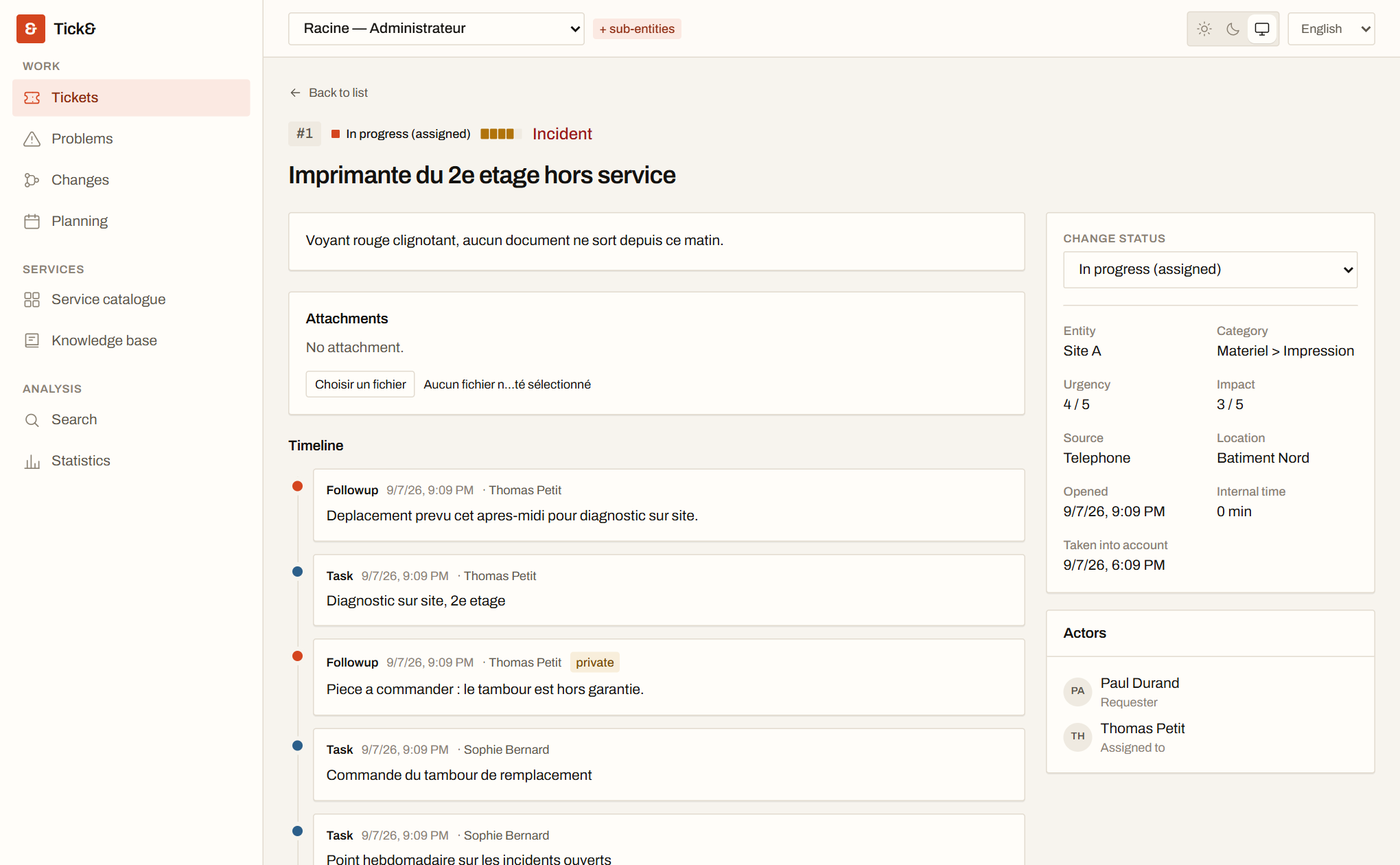Image resolution: width=1400 pixels, height=865 pixels.
Task: Click the Statistics bar chart icon
Action: coord(32,461)
